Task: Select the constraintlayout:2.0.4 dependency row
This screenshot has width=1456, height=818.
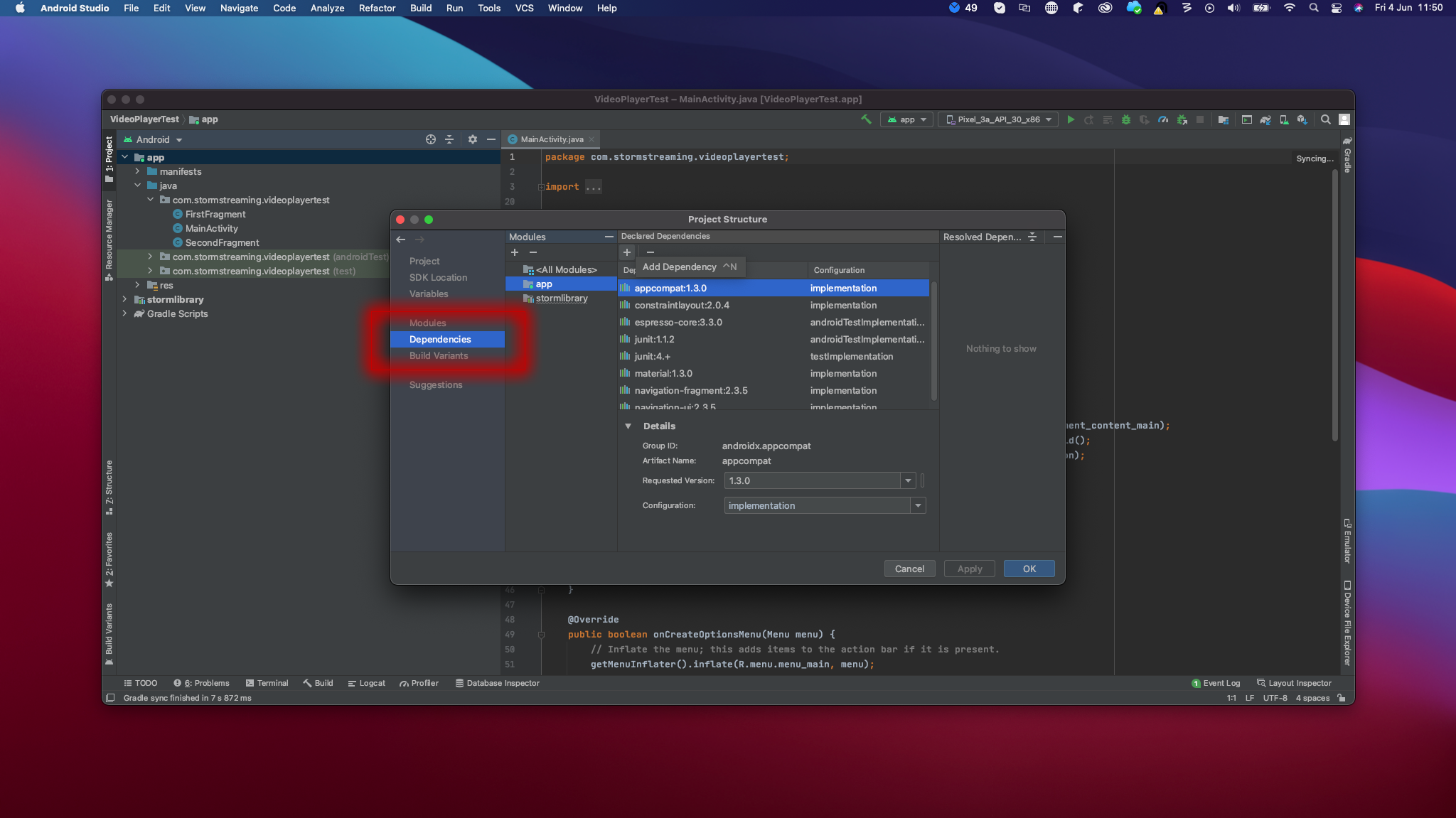Action: [773, 305]
